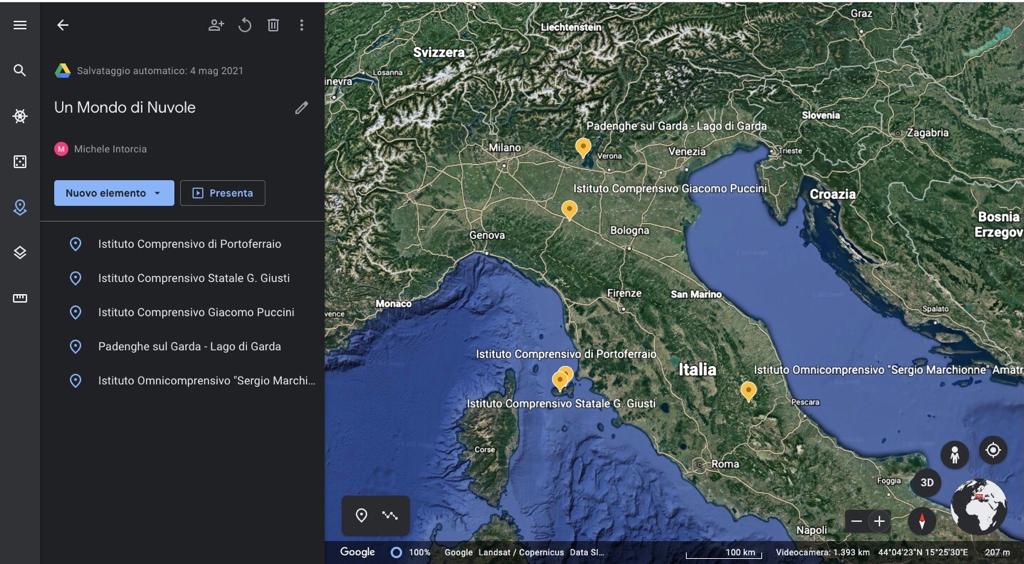1024x564 pixels.
Task: Click the Zagabria city label
Action: [927, 133]
